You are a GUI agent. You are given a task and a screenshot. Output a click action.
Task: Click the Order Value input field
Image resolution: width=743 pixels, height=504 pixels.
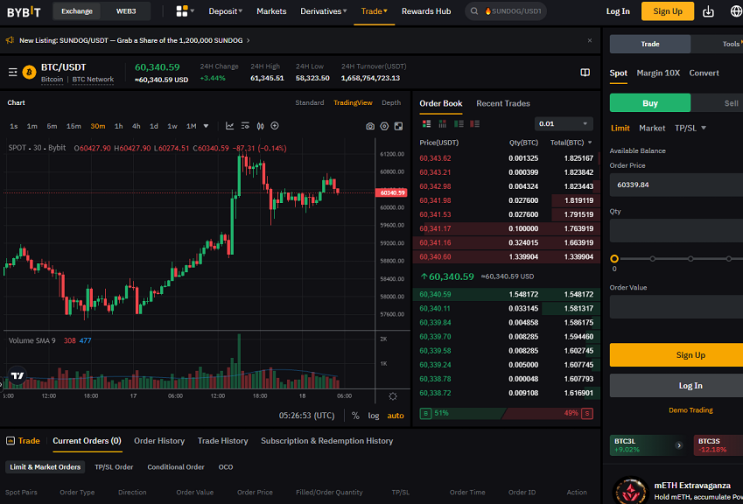tap(677, 307)
